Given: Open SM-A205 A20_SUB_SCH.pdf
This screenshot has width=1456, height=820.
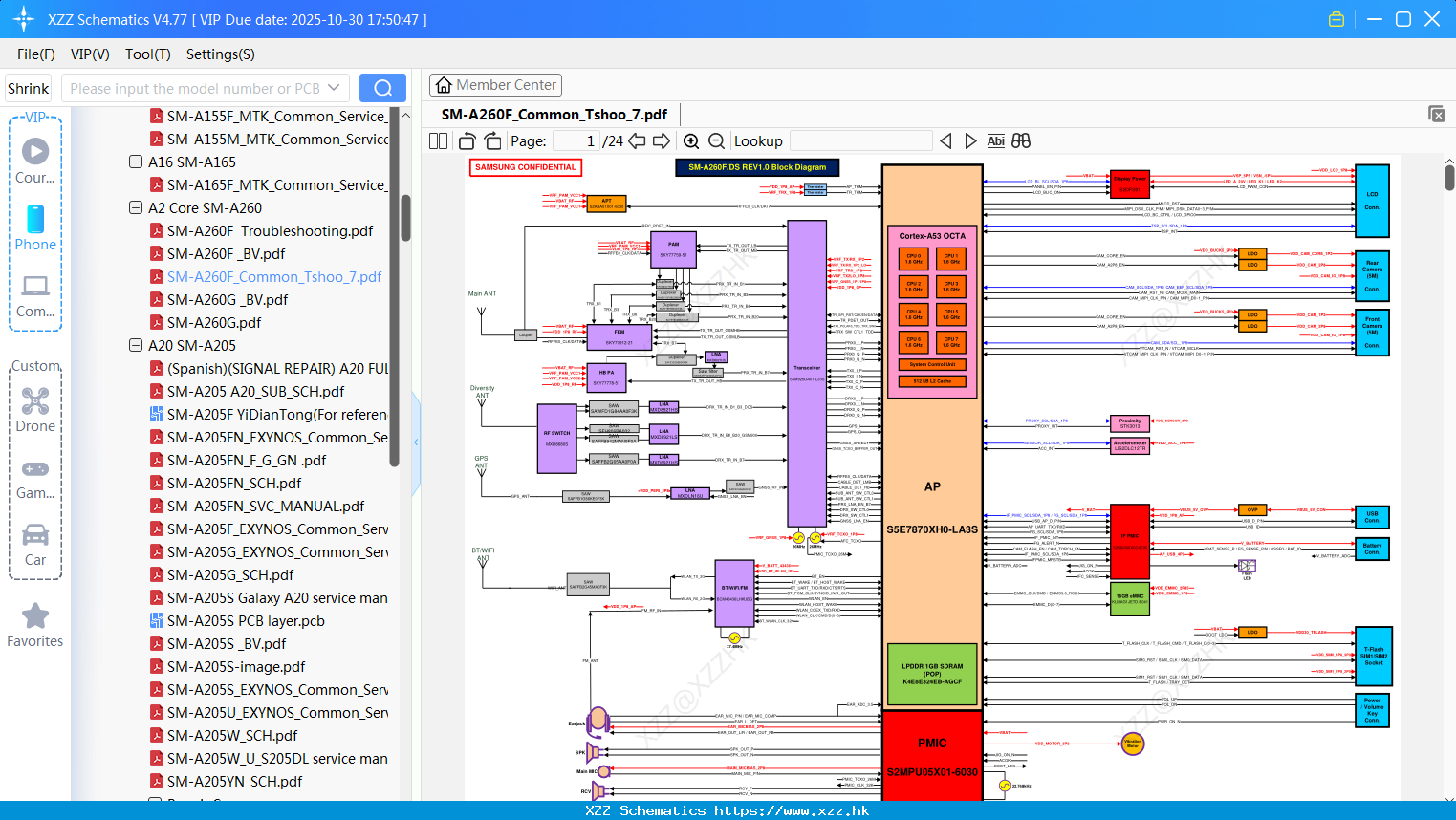Looking at the screenshot, I should point(247,392).
